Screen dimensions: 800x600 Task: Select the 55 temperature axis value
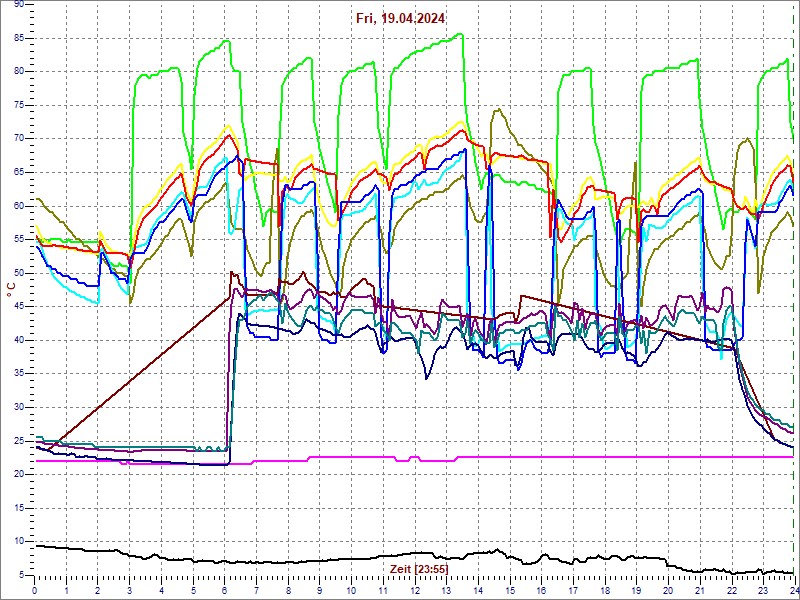point(20,240)
